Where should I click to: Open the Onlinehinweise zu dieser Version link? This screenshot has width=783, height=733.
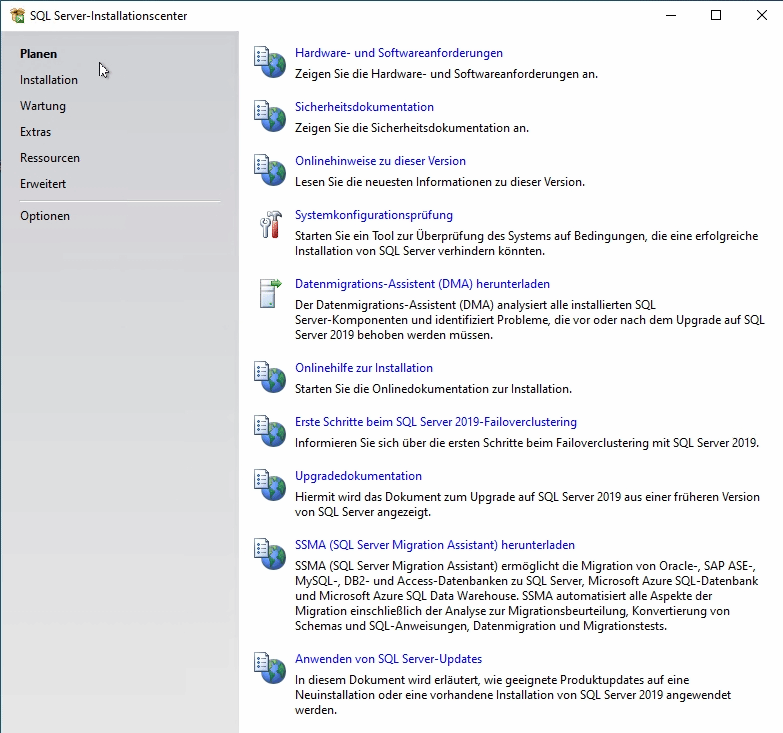pyautogui.click(x=380, y=161)
